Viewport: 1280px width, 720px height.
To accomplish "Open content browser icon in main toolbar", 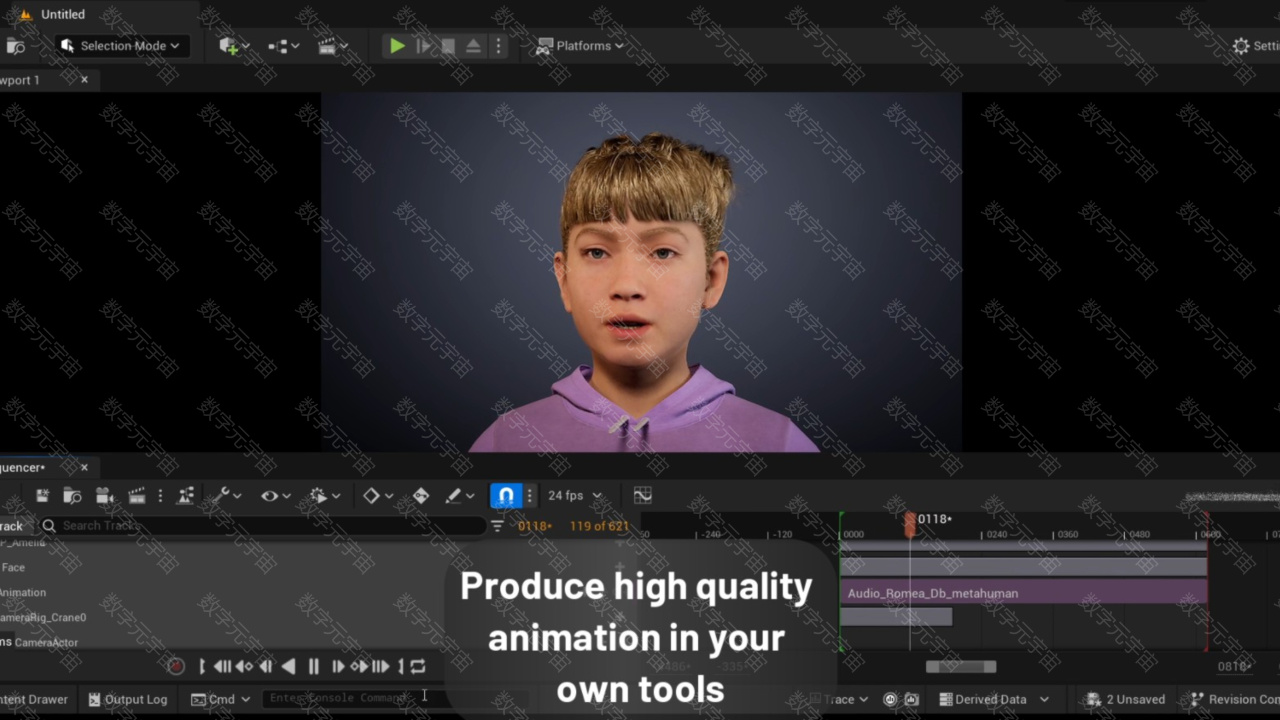I will click(x=15, y=46).
